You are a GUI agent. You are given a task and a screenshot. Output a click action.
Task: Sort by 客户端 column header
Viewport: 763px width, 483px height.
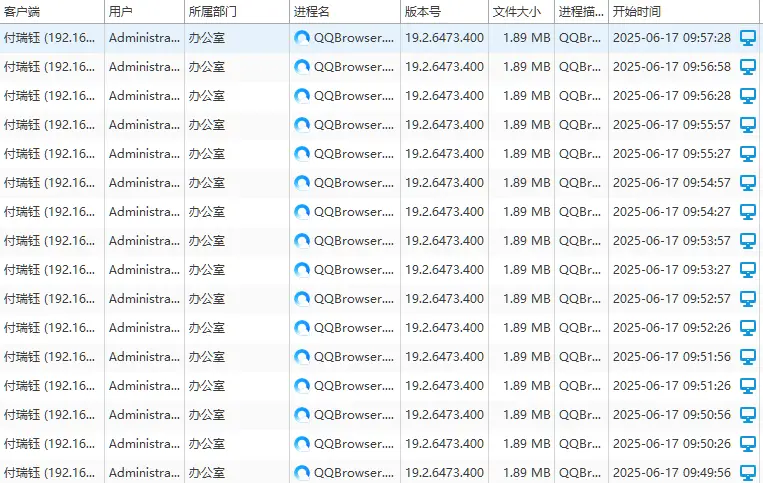pyautogui.click(x=52, y=12)
